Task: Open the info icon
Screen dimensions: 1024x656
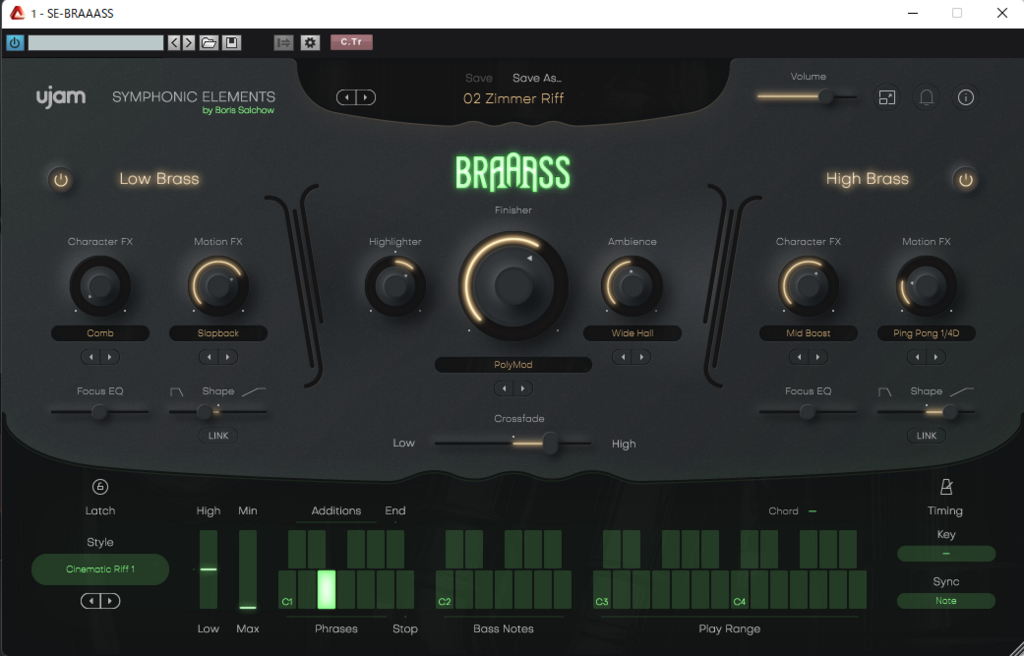Action: pyautogui.click(x=965, y=97)
